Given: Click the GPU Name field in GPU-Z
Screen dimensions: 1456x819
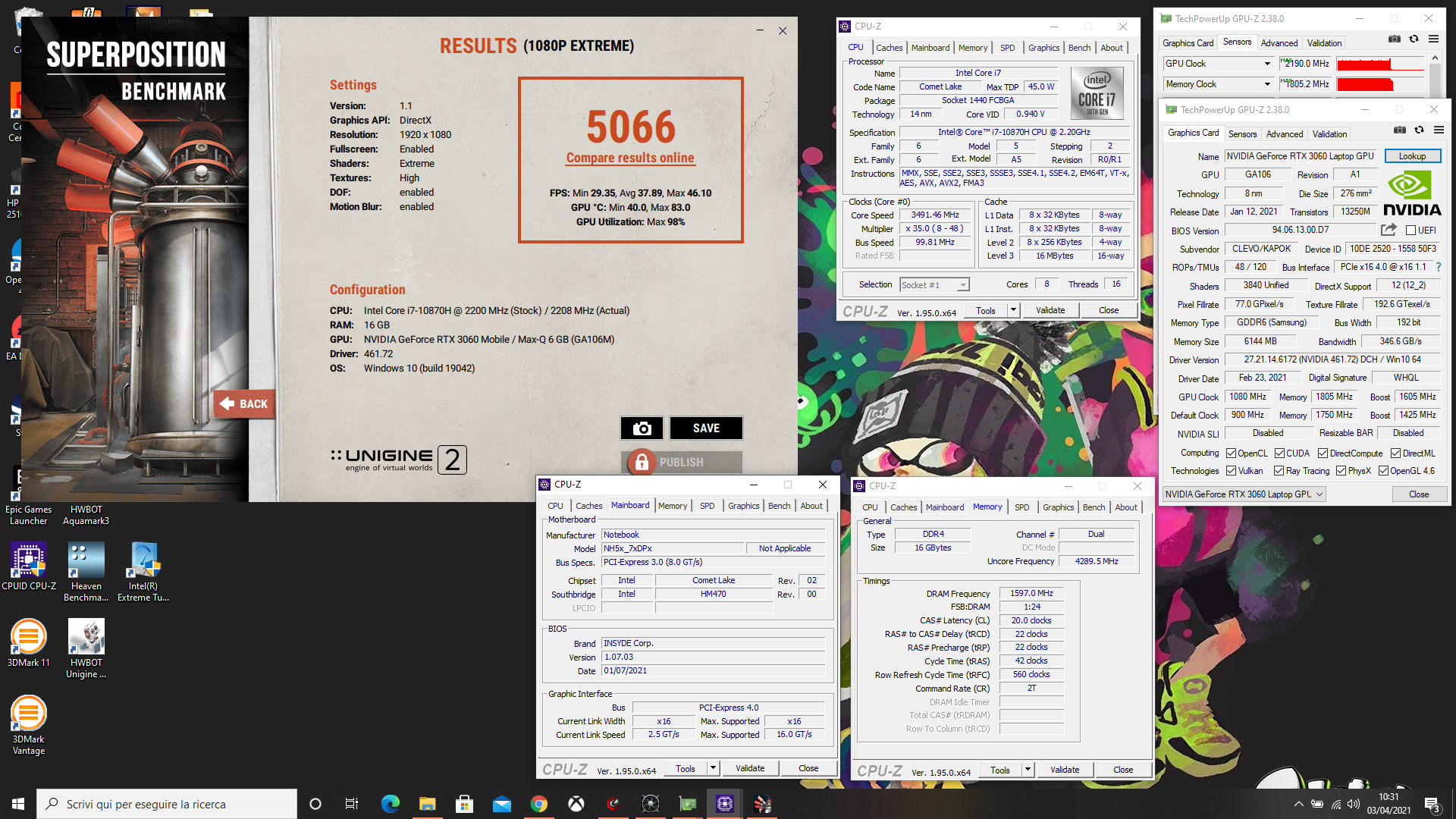Looking at the screenshot, I should click(x=1301, y=155).
